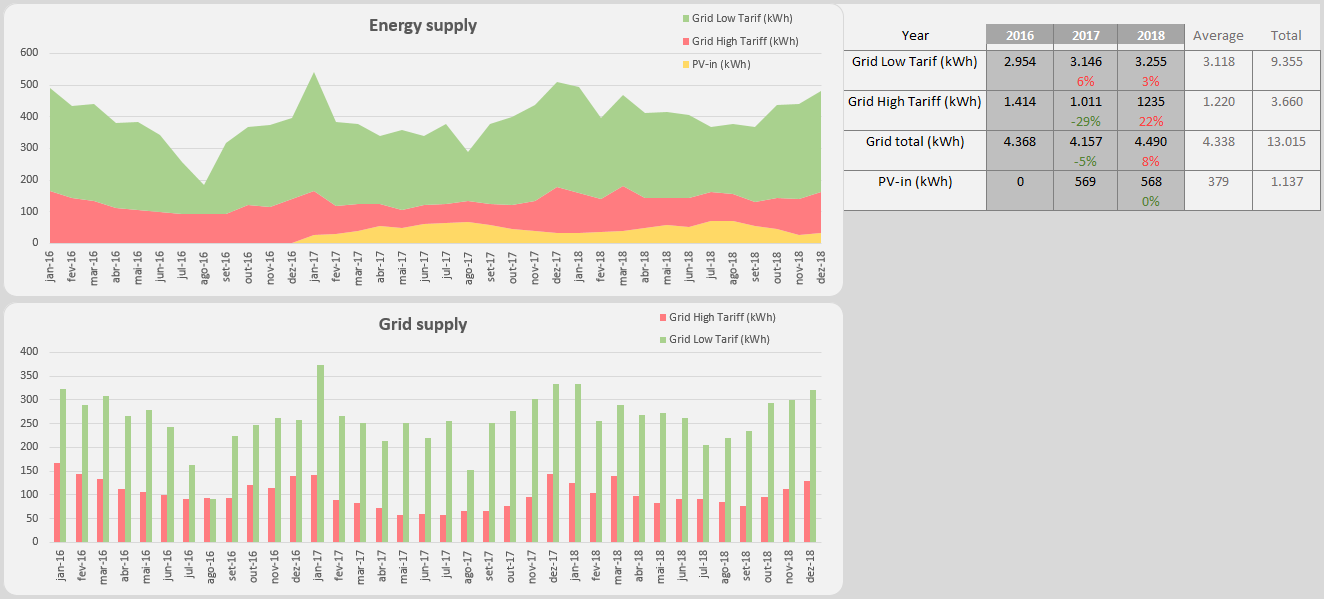Click red Grid High Tariff swatch in Energy supply legend
This screenshot has width=1324, height=599.
pos(685,41)
